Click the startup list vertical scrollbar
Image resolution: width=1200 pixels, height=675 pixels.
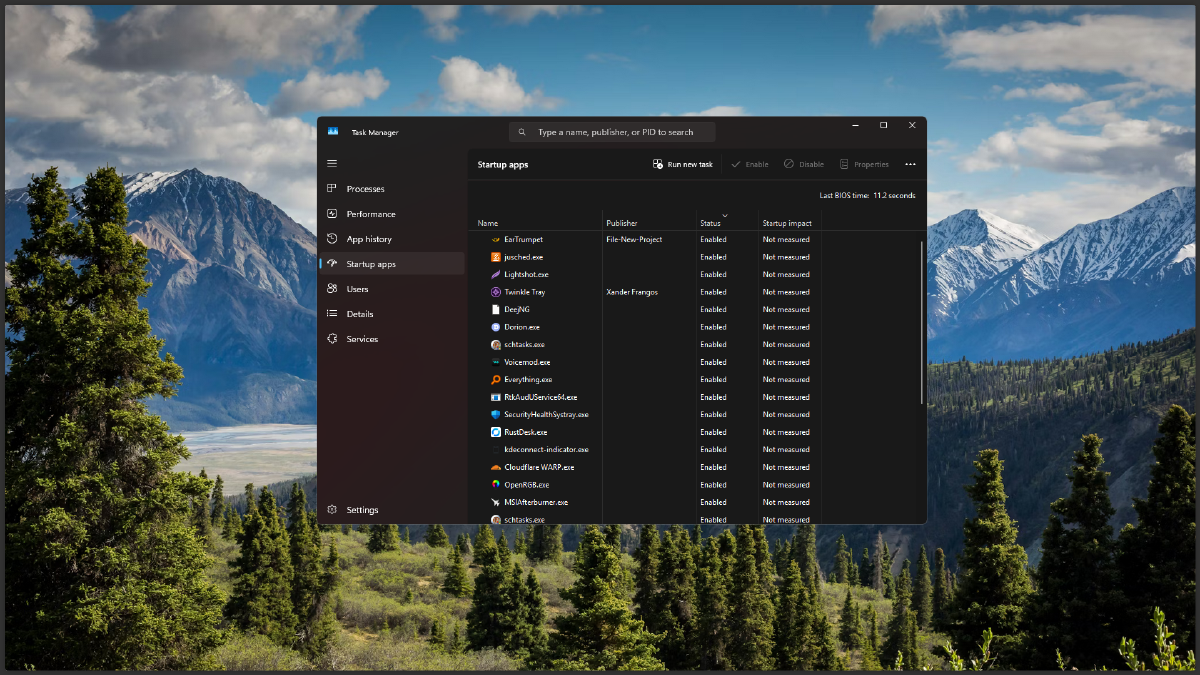click(922, 320)
